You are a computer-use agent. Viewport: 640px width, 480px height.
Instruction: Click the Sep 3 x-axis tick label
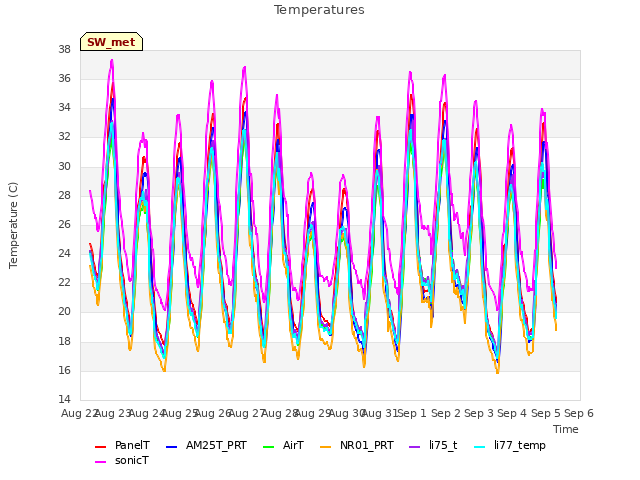click(479, 413)
